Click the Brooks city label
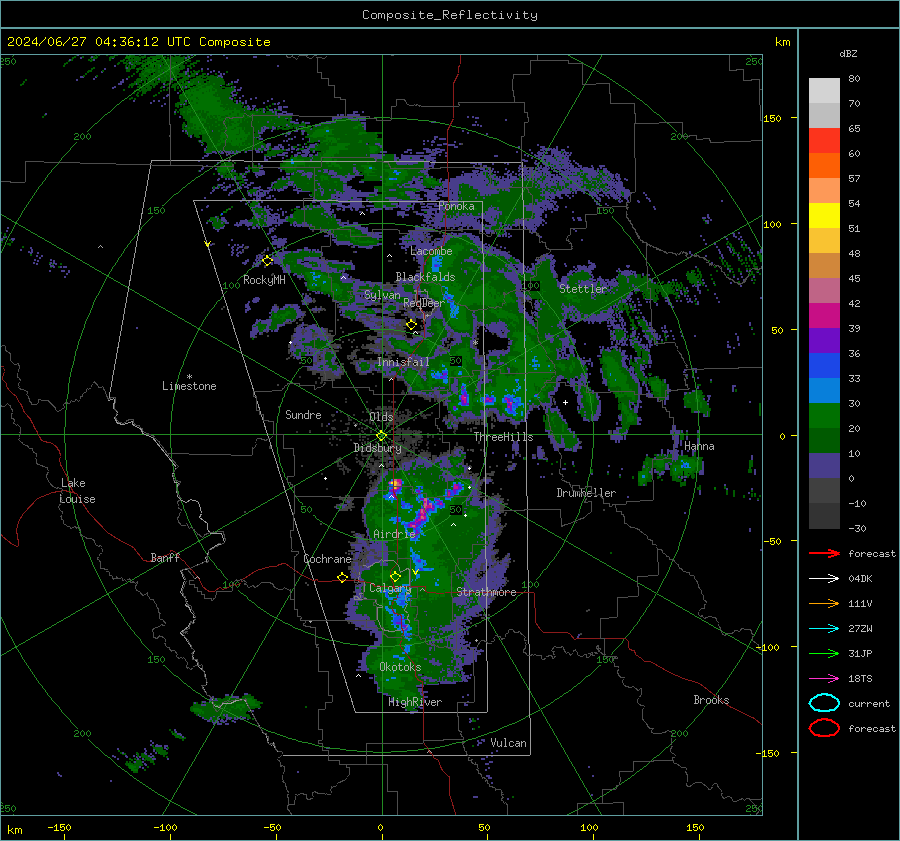 [x=711, y=700]
